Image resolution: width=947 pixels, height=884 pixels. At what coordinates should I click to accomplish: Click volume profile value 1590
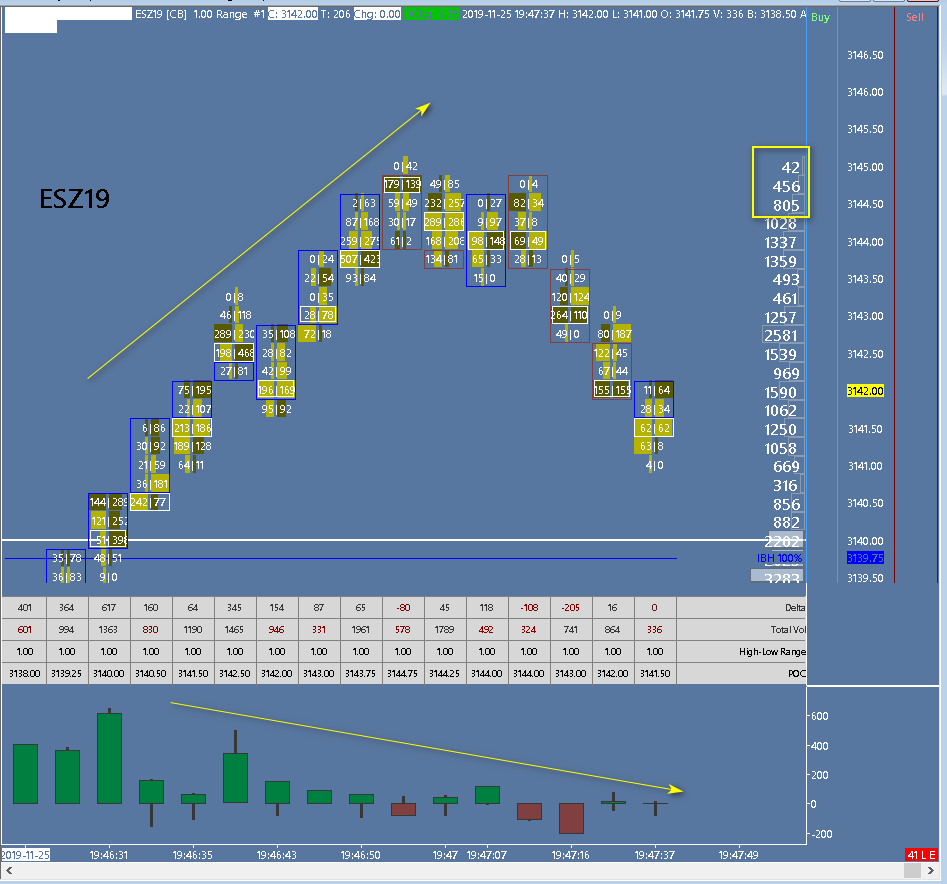[781, 392]
